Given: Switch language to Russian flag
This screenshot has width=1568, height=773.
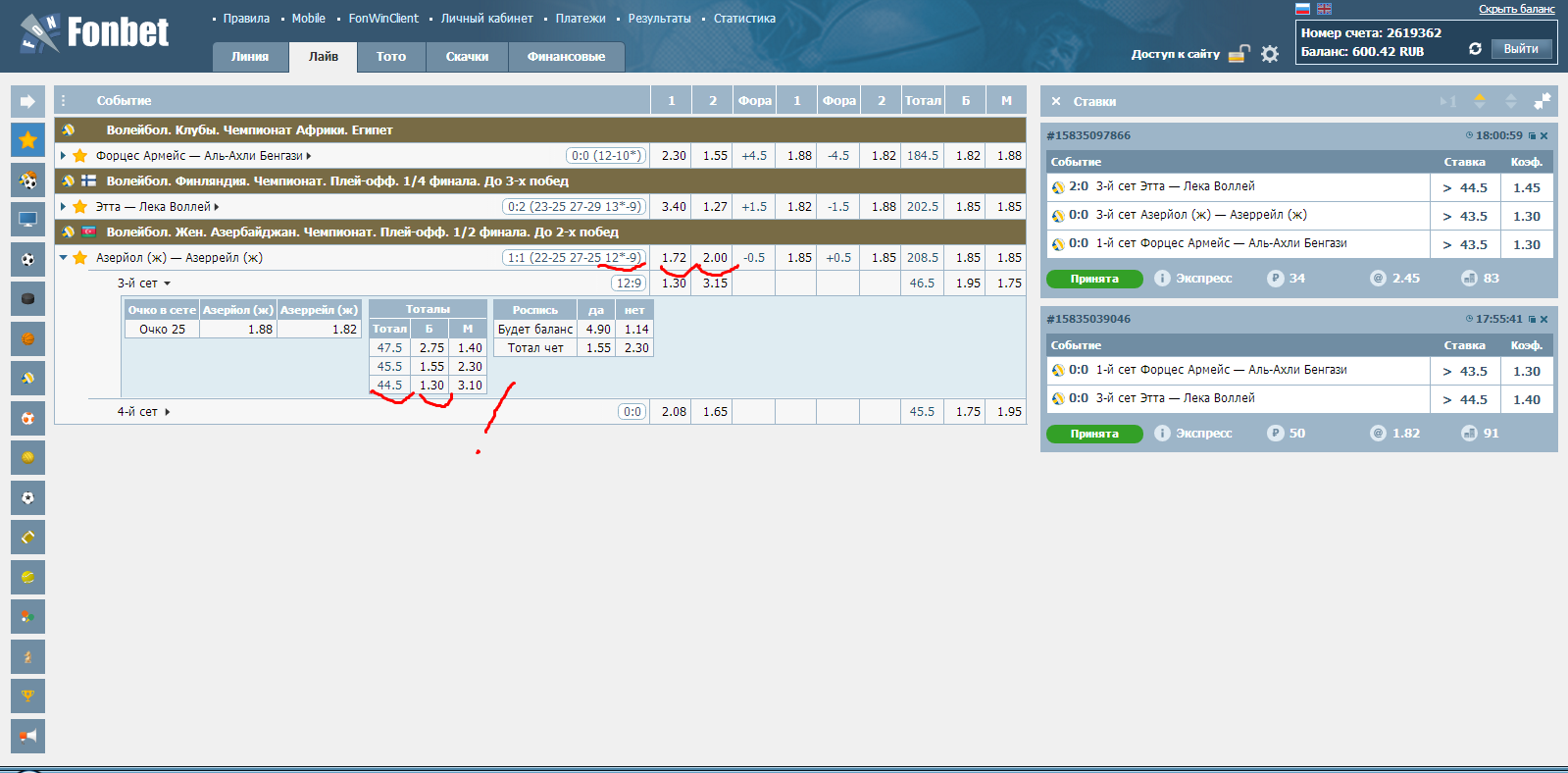Looking at the screenshot, I should coord(1303,9).
